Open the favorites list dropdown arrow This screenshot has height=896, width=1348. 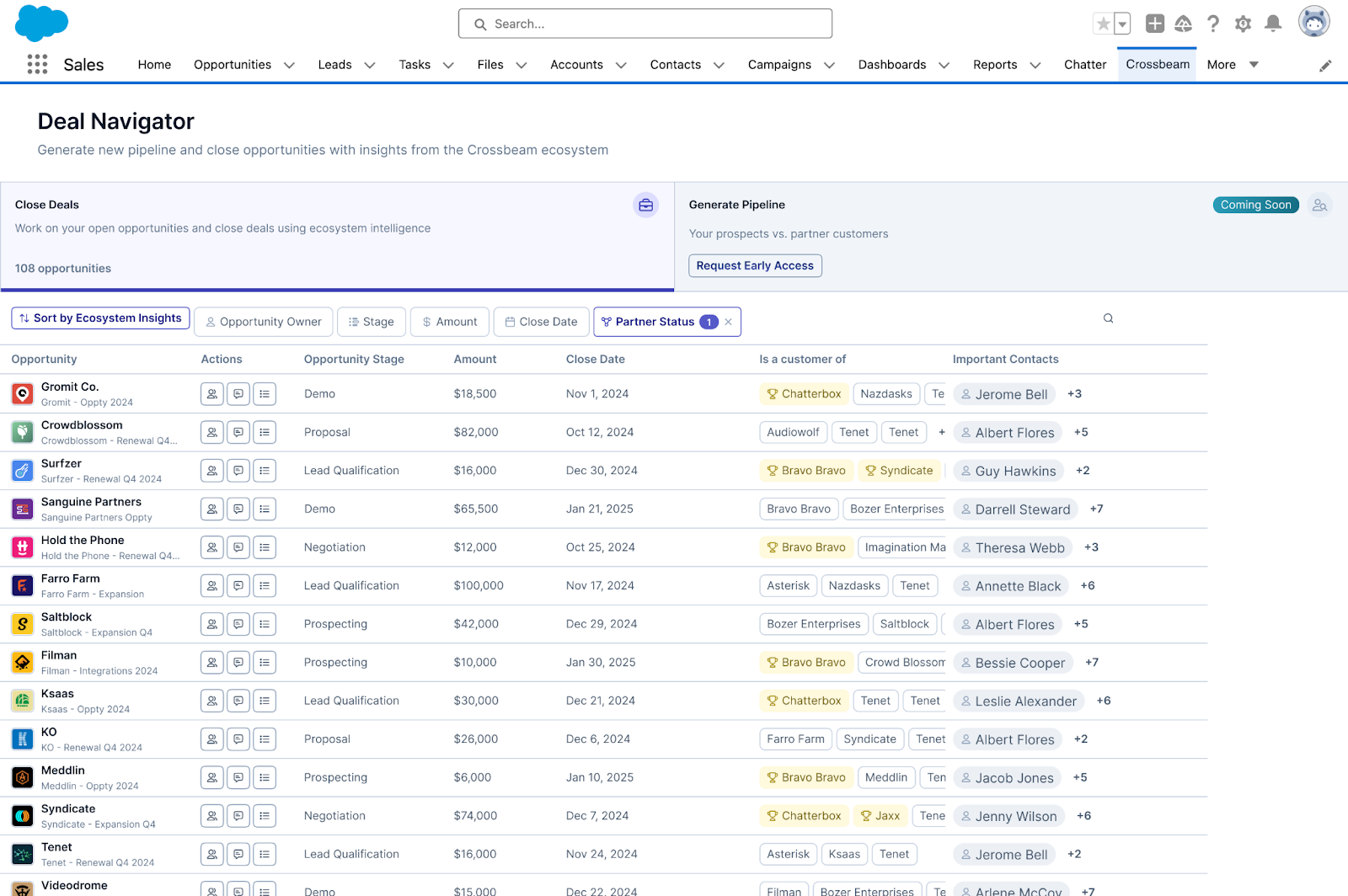pyautogui.click(x=1122, y=24)
